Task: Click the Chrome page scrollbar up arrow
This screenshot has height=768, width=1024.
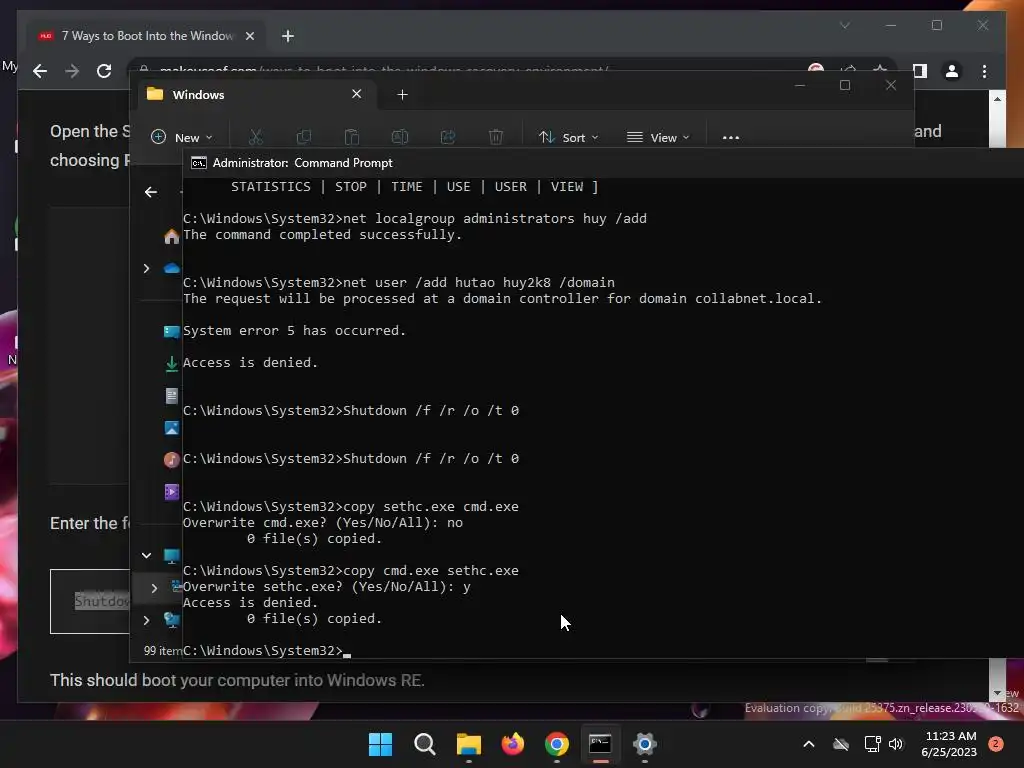Action: (x=997, y=99)
